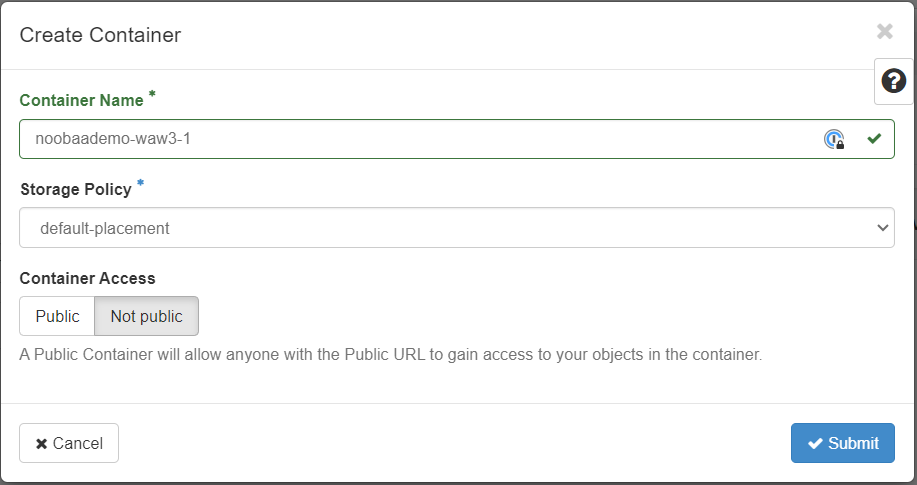The width and height of the screenshot is (917, 485).
Task: Click the Container Name label
Action: [81, 100]
